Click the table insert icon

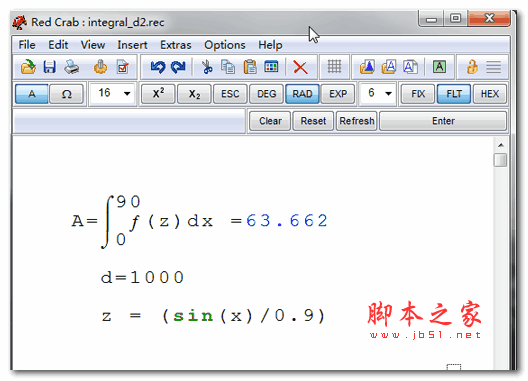[271, 67]
